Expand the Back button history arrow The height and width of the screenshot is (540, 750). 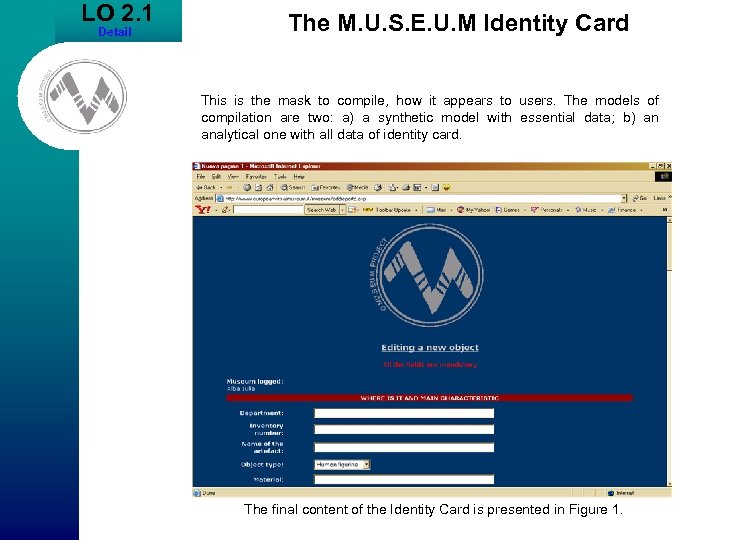(221, 187)
